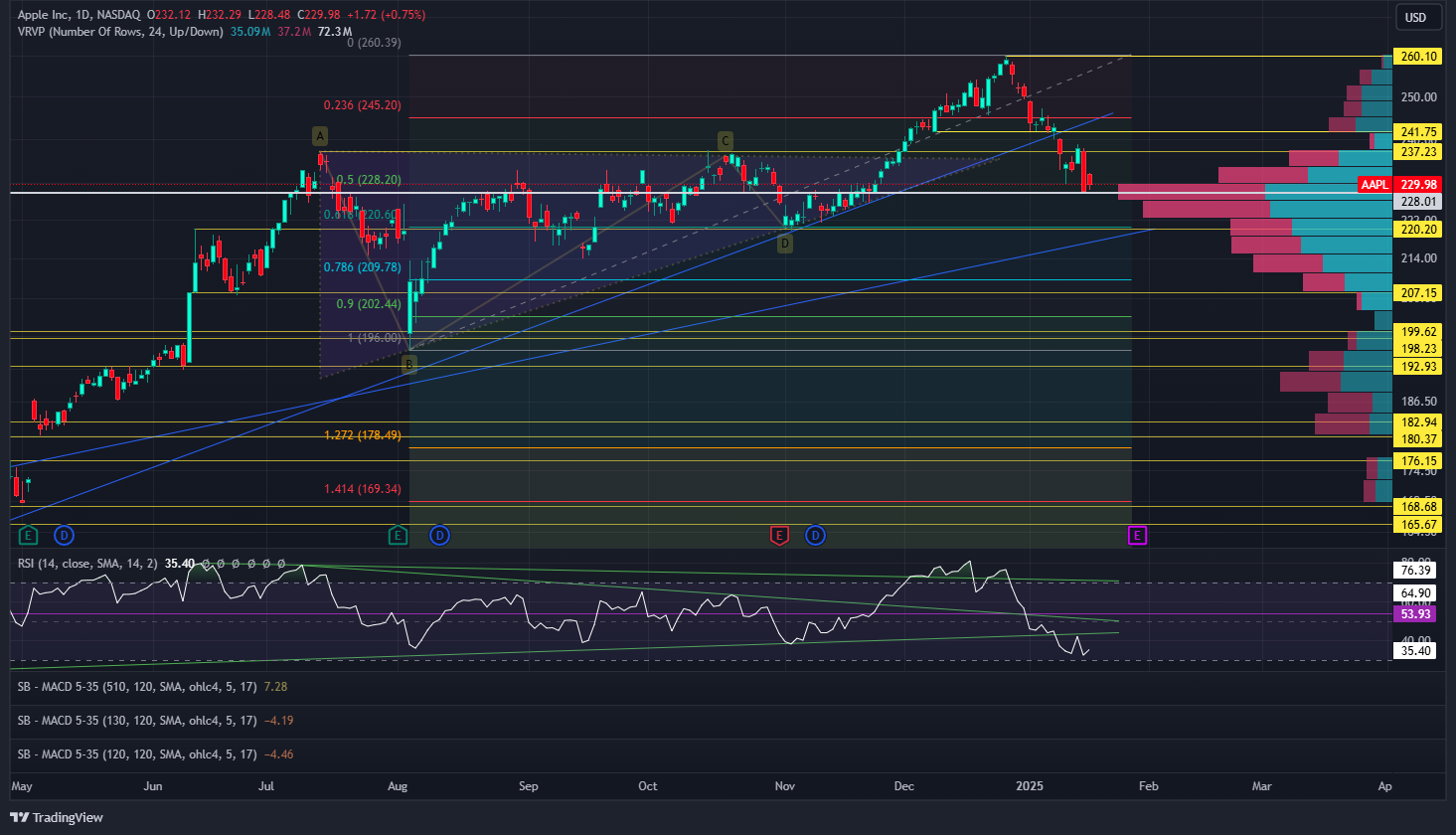Image resolution: width=1456 pixels, height=835 pixels.
Task: Click the 250.00 price axis tick
Action: click(1418, 97)
